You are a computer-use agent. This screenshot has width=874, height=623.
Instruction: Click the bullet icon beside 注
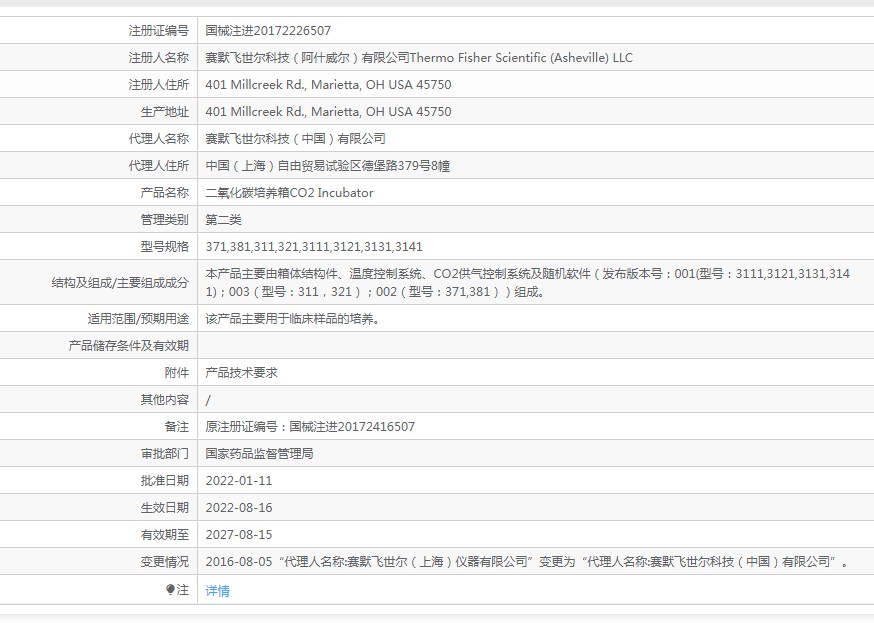(x=171, y=590)
